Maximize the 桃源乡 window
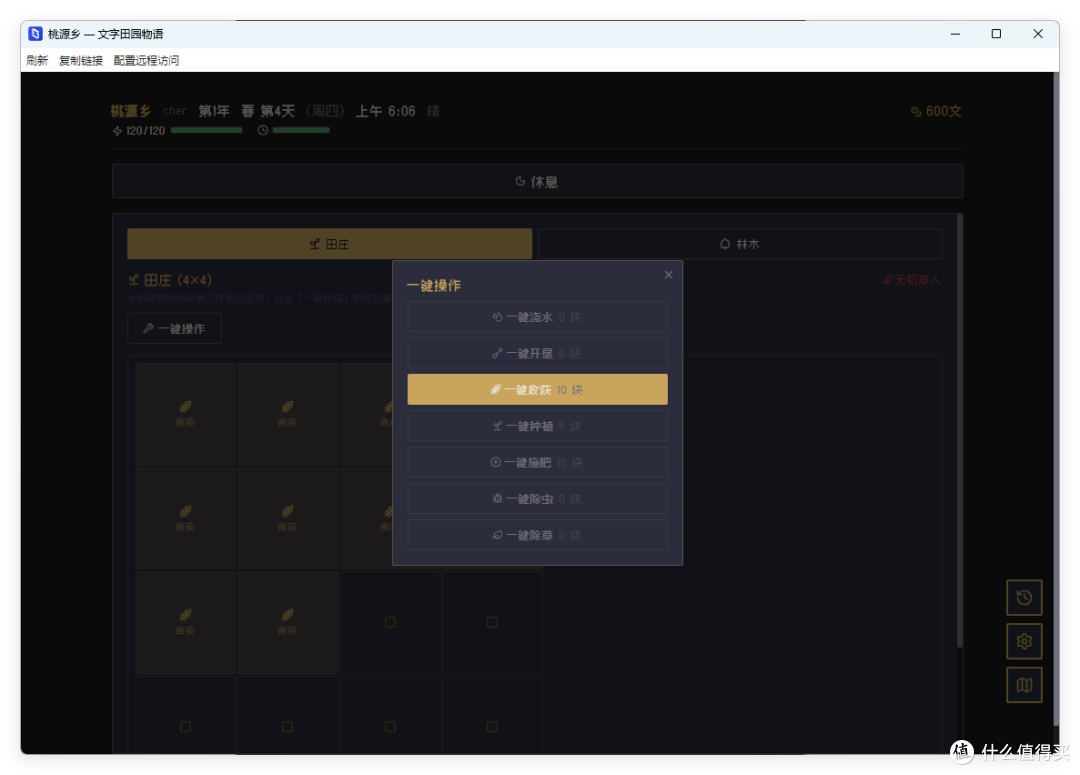This screenshot has height=775, width=1080. point(996,34)
